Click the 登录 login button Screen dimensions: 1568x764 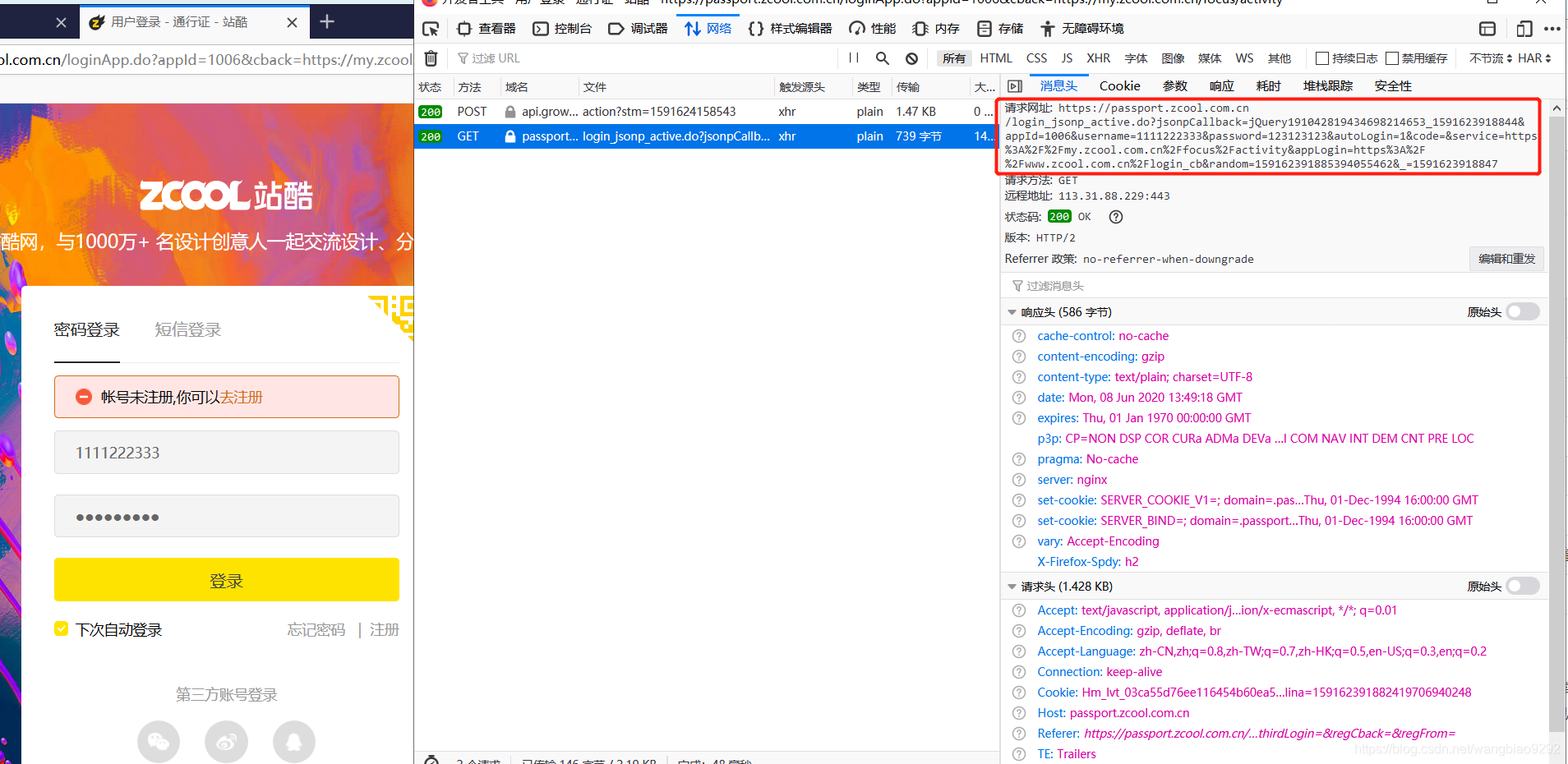(x=227, y=580)
